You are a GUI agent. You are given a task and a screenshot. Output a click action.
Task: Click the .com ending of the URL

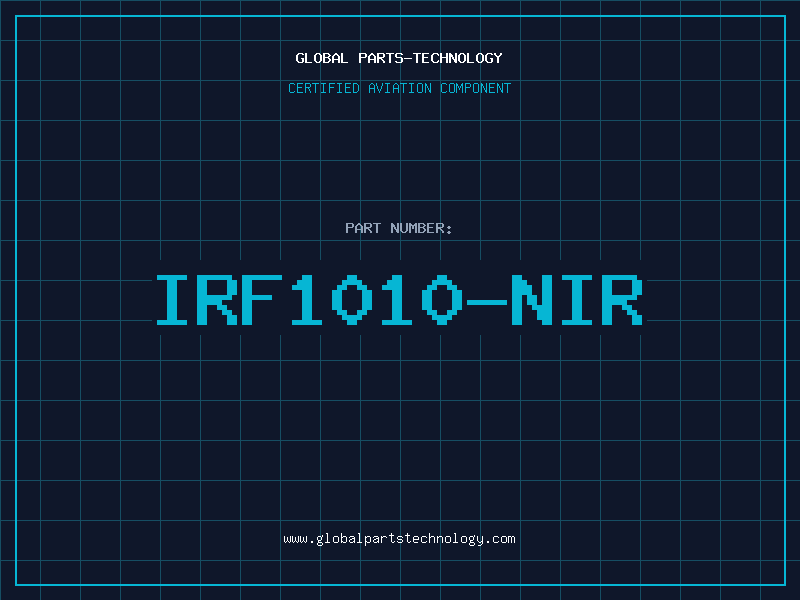click(x=500, y=539)
